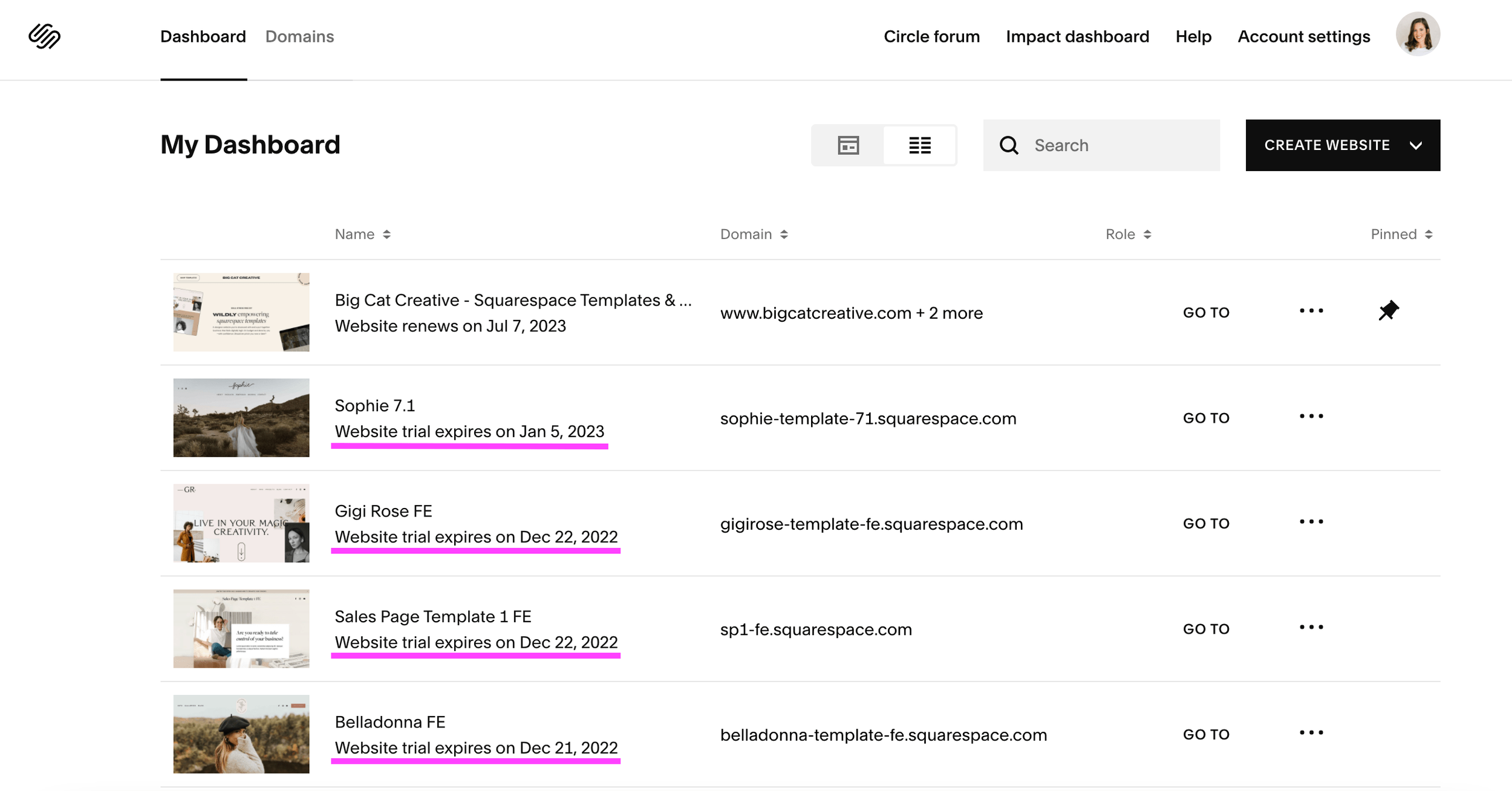Select the Dashboard tab
Viewport: 1512px width, 791px height.
tap(203, 36)
